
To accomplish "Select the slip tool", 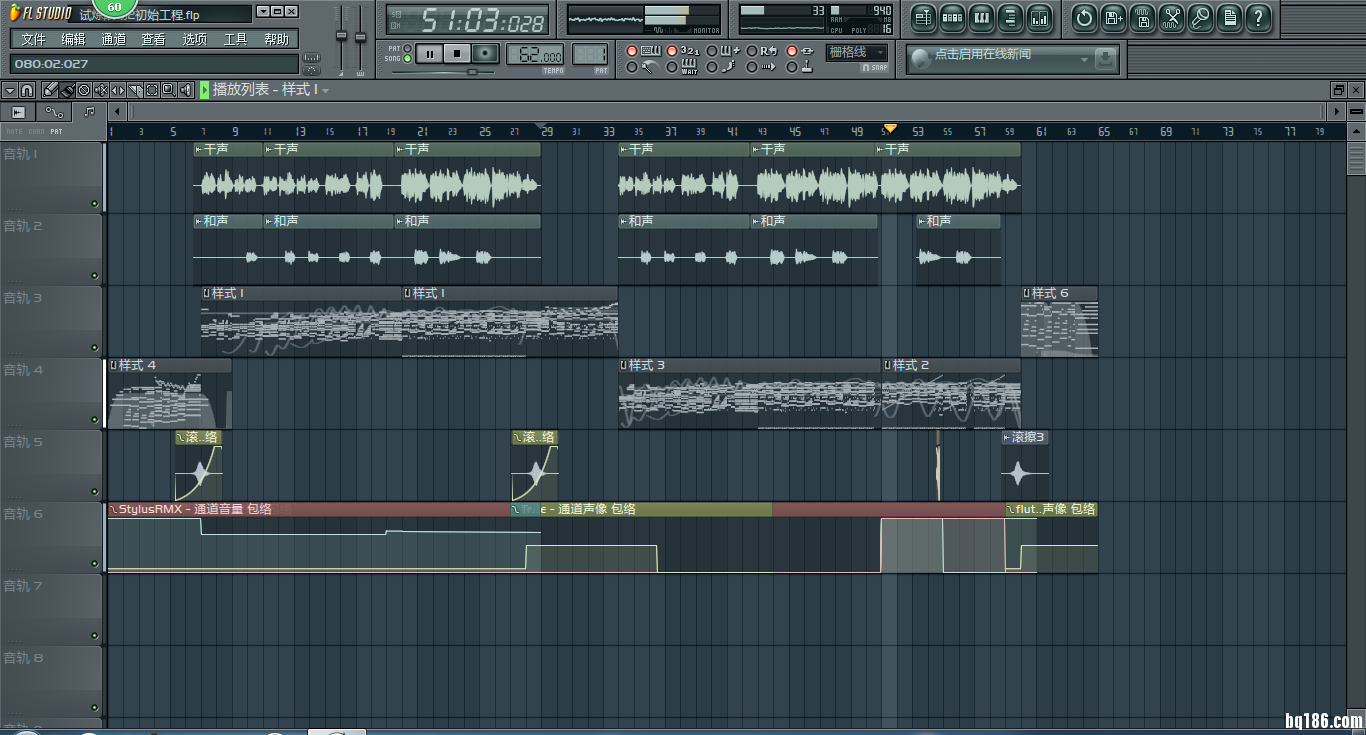I will [118, 90].
